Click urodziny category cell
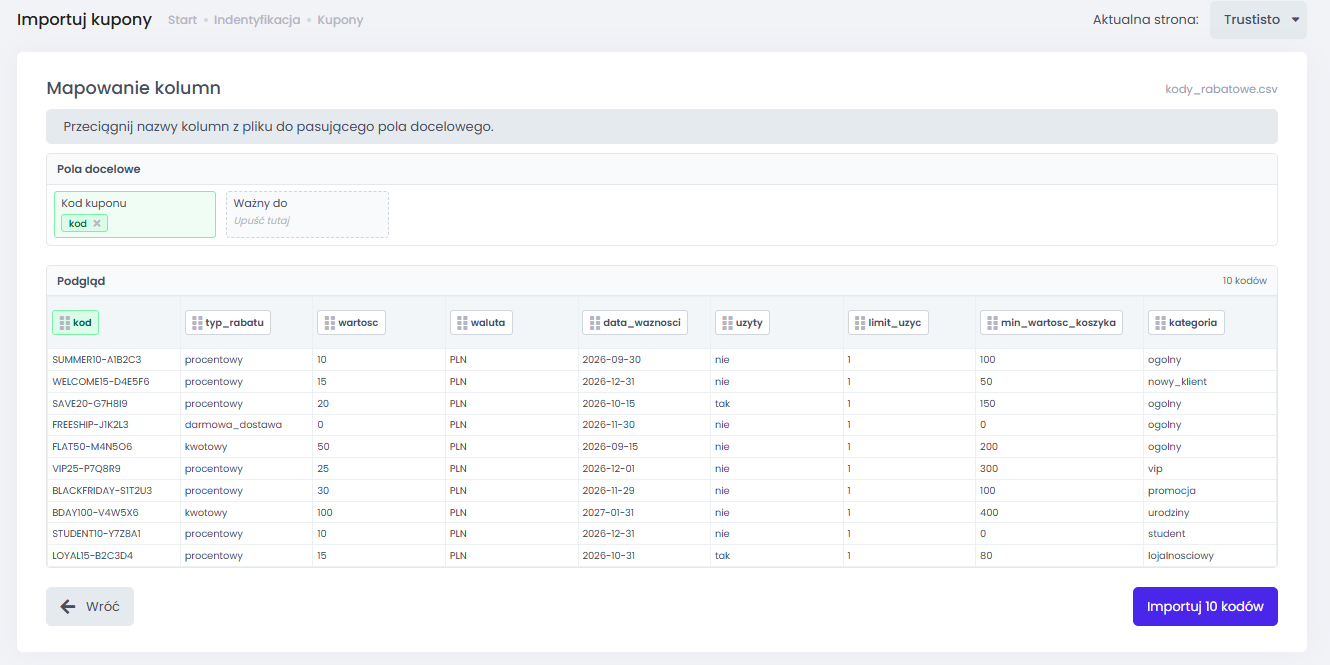 [x=1169, y=512]
